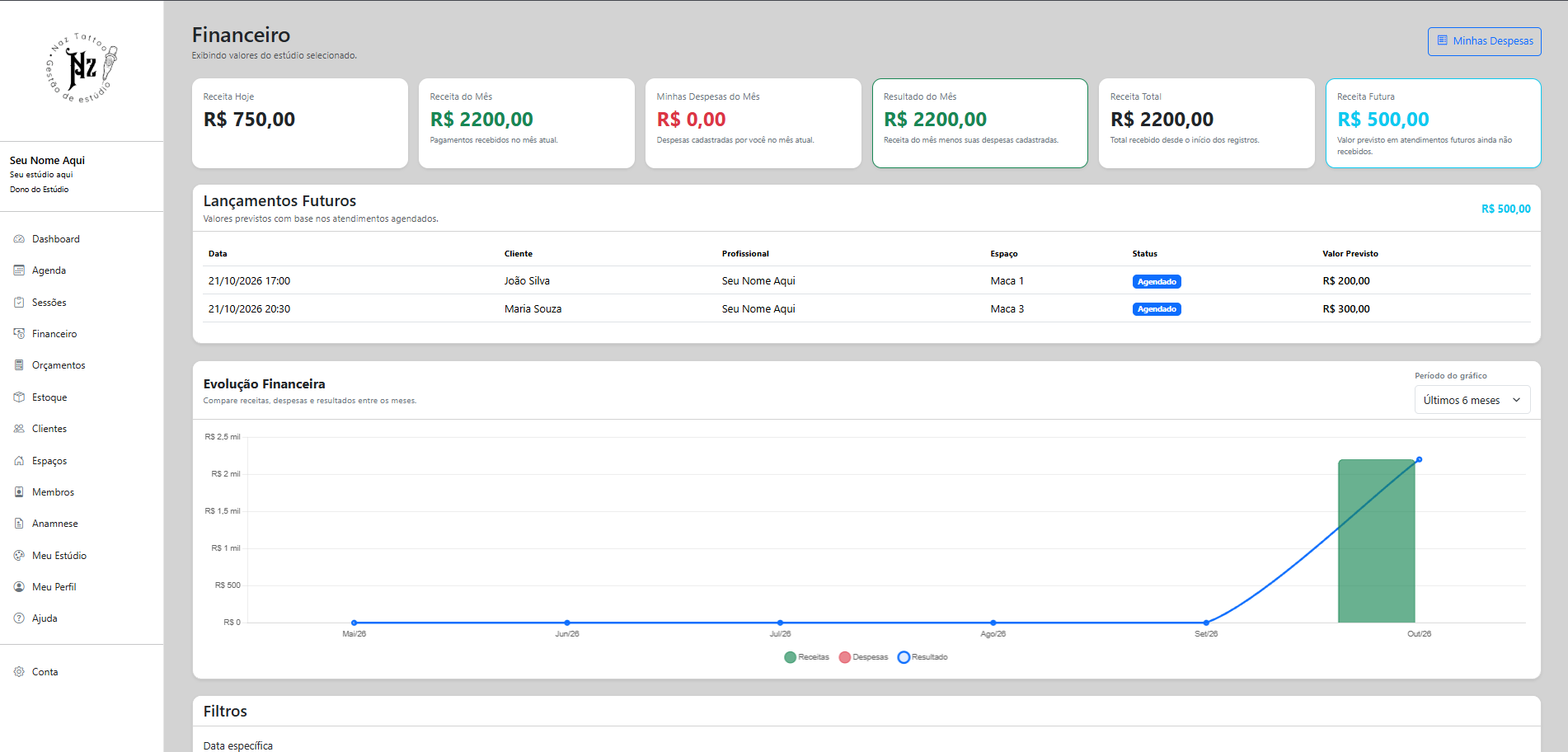Click Agendado badge for João Silva

[1157, 281]
